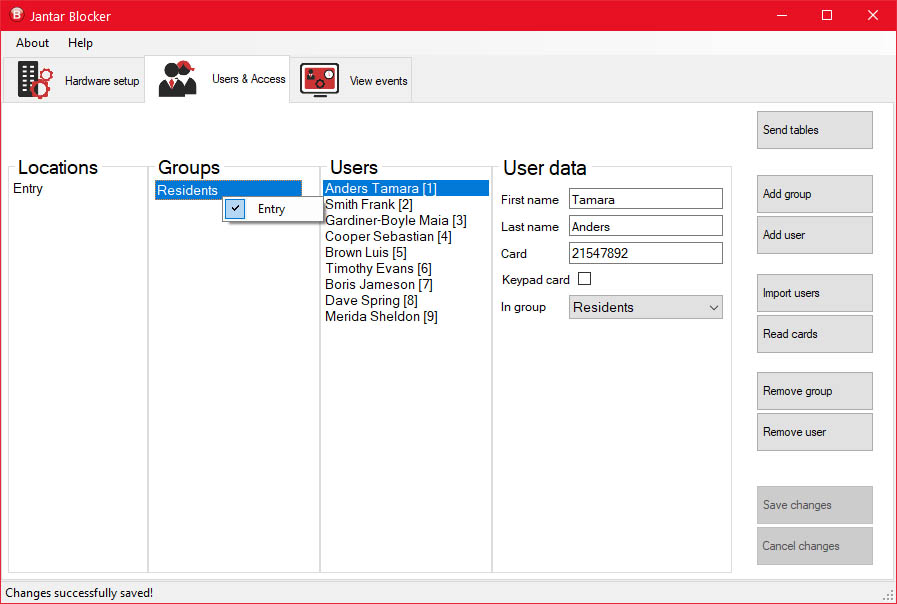
Task: Click the Import users button
Action: [x=815, y=293]
